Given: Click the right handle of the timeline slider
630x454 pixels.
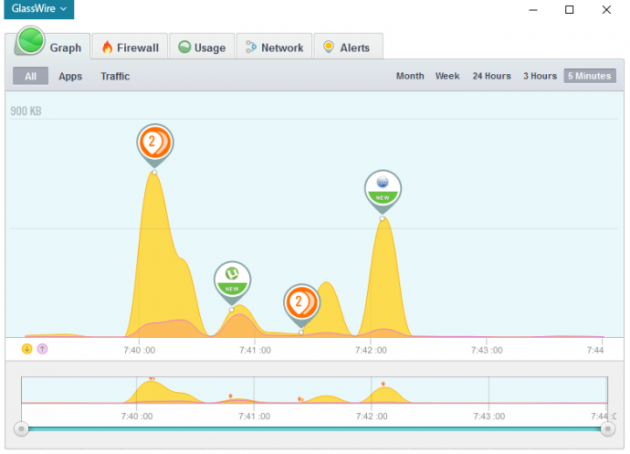Looking at the screenshot, I should (x=608, y=429).
